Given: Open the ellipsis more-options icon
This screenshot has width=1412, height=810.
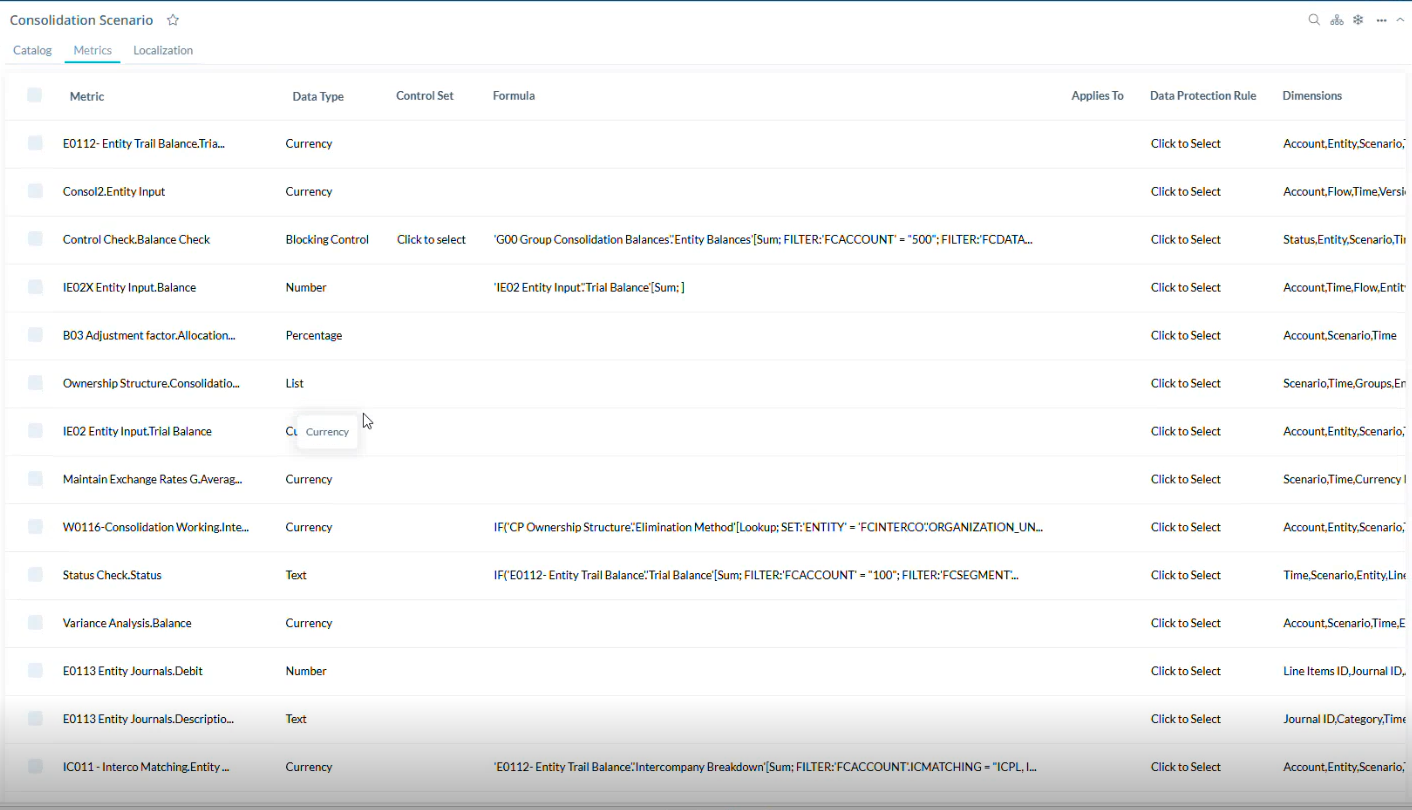Looking at the screenshot, I should click(x=1380, y=19).
